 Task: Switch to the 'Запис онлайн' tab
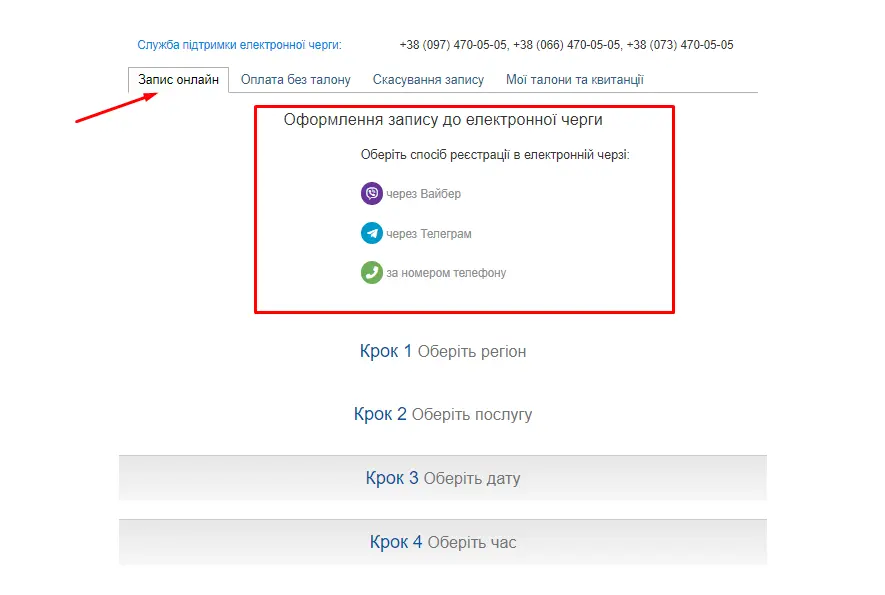click(x=178, y=80)
